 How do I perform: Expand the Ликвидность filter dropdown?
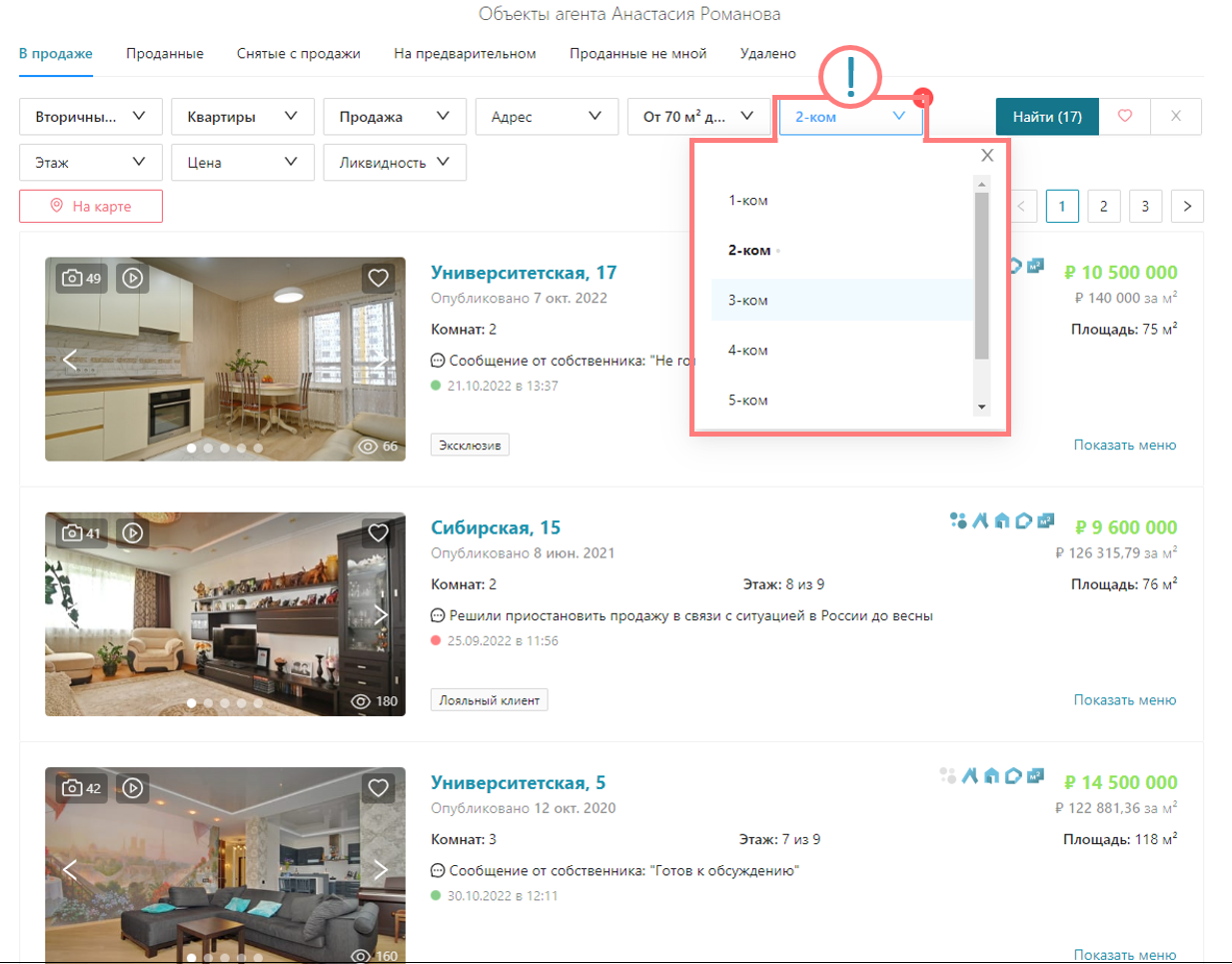pyautogui.click(x=395, y=163)
